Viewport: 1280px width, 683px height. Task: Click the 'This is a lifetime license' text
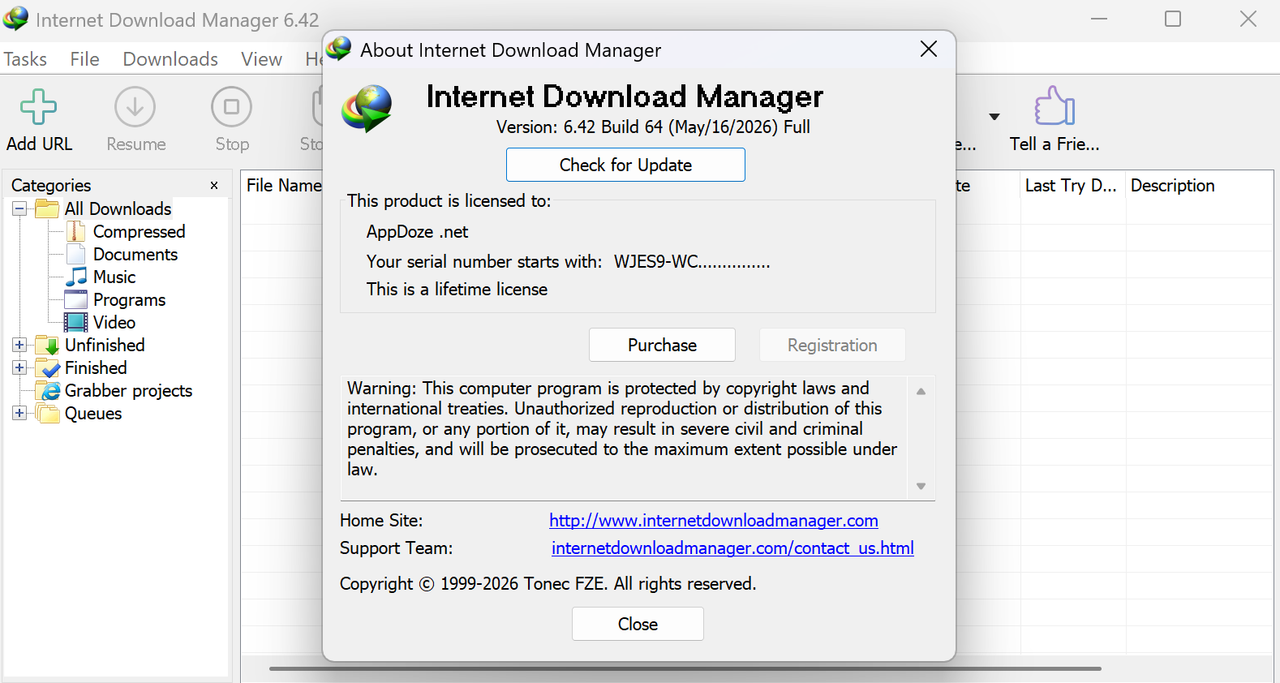[457, 289]
